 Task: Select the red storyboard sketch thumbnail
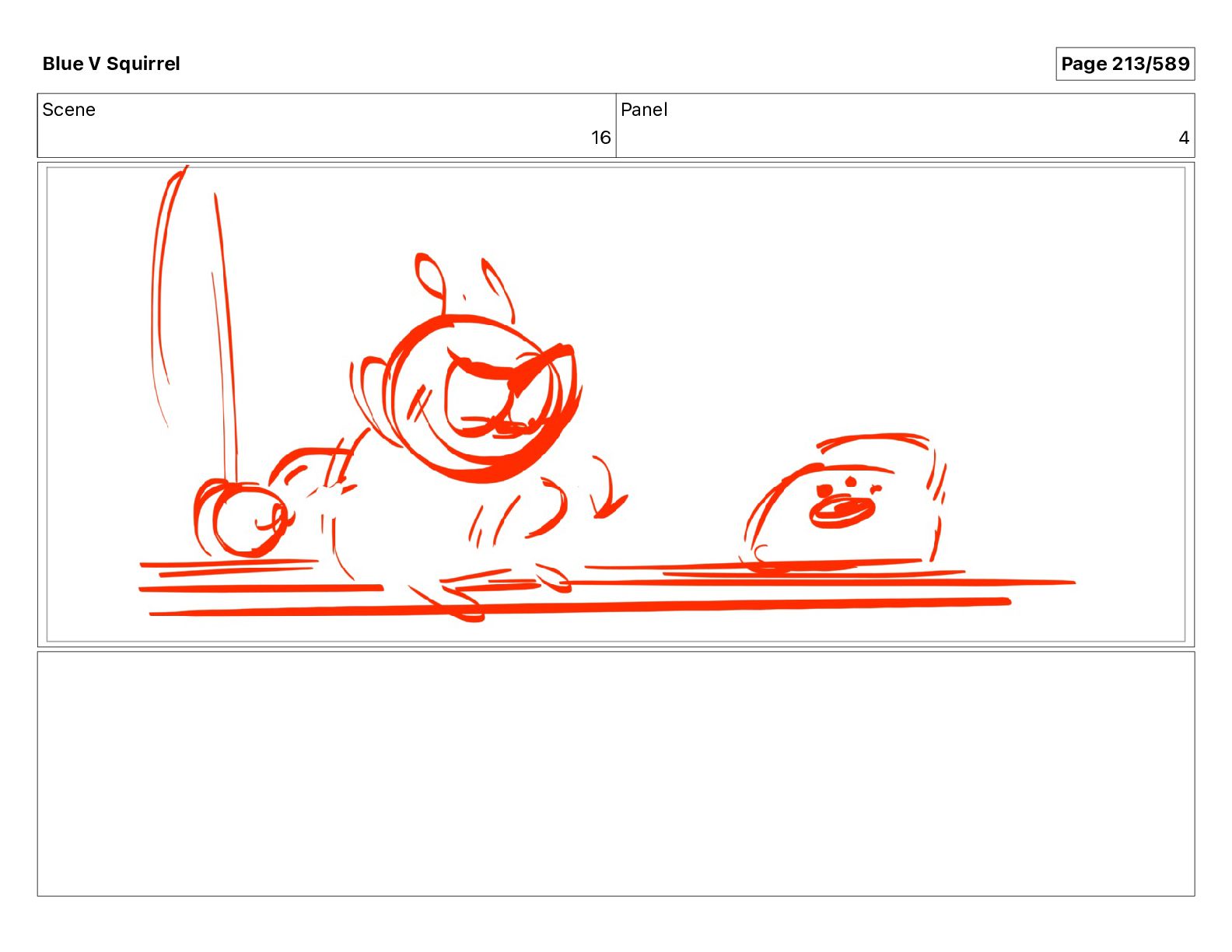616,404
